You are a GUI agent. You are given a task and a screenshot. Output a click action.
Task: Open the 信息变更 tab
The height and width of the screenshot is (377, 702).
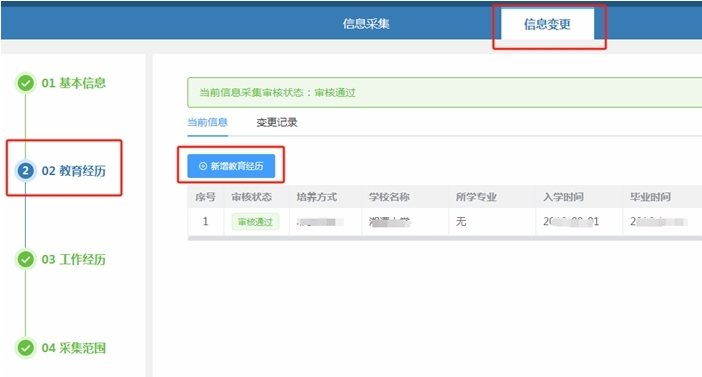[547, 24]
